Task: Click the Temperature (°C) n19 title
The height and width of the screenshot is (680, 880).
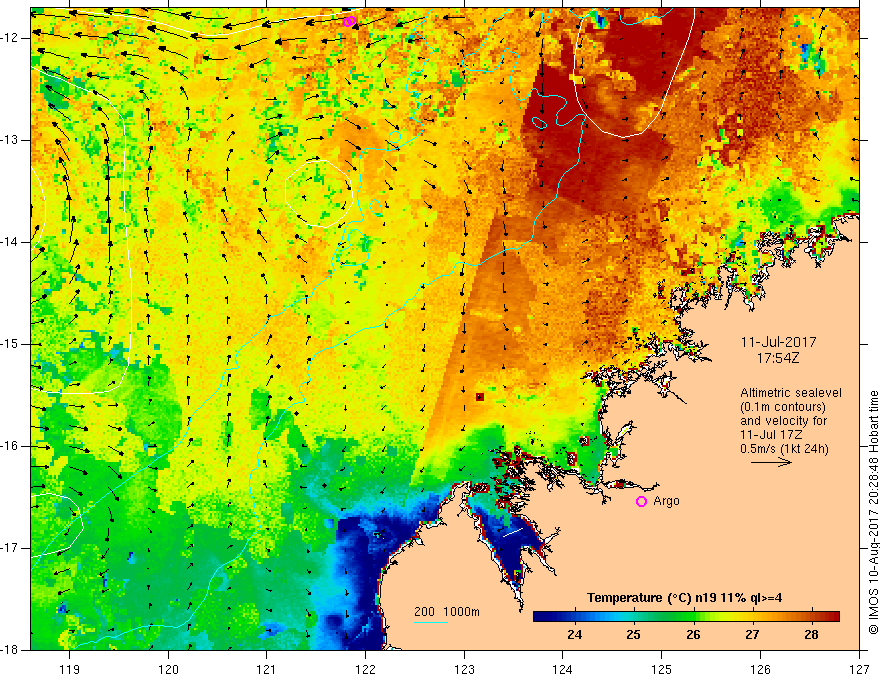Action: click(684, 598)
